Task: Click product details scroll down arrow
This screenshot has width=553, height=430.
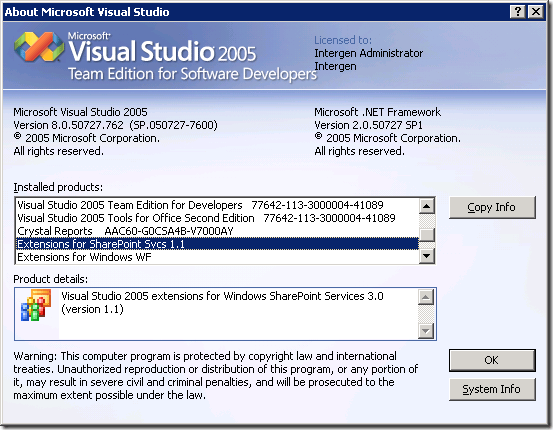Action: [x=426, y=331]
